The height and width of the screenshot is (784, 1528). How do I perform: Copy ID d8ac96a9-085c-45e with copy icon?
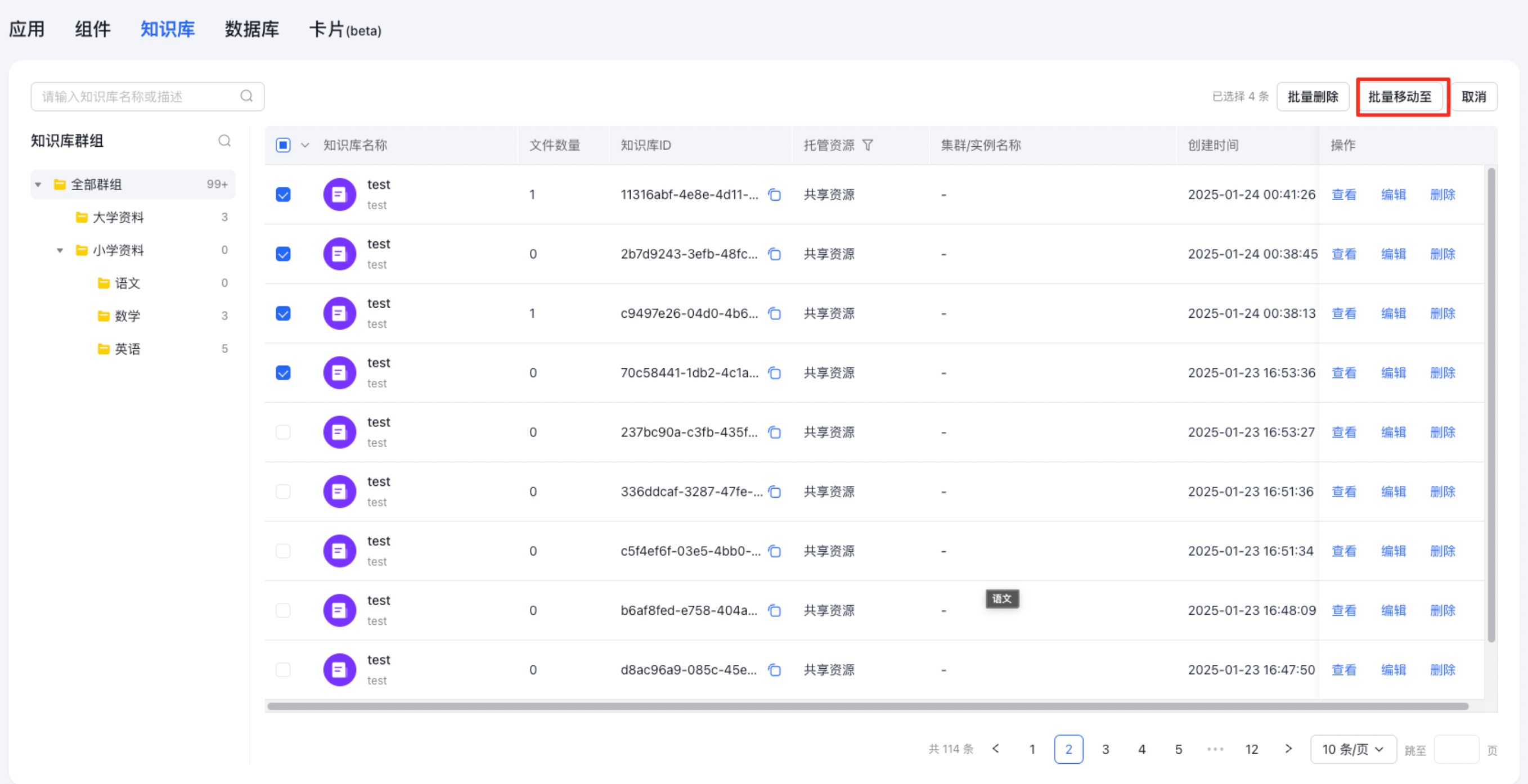pos(774,669)
